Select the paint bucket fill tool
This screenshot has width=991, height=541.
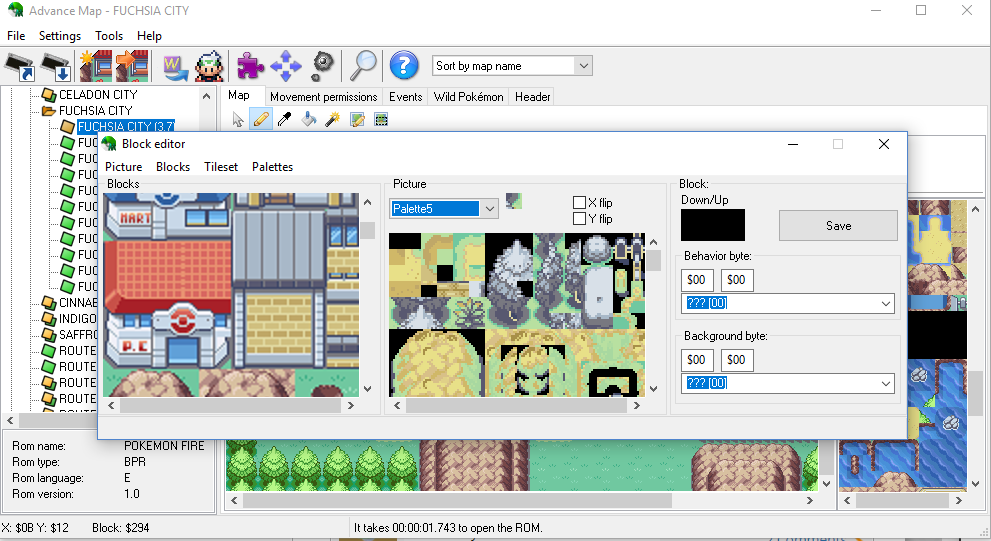tap(308, 119)
